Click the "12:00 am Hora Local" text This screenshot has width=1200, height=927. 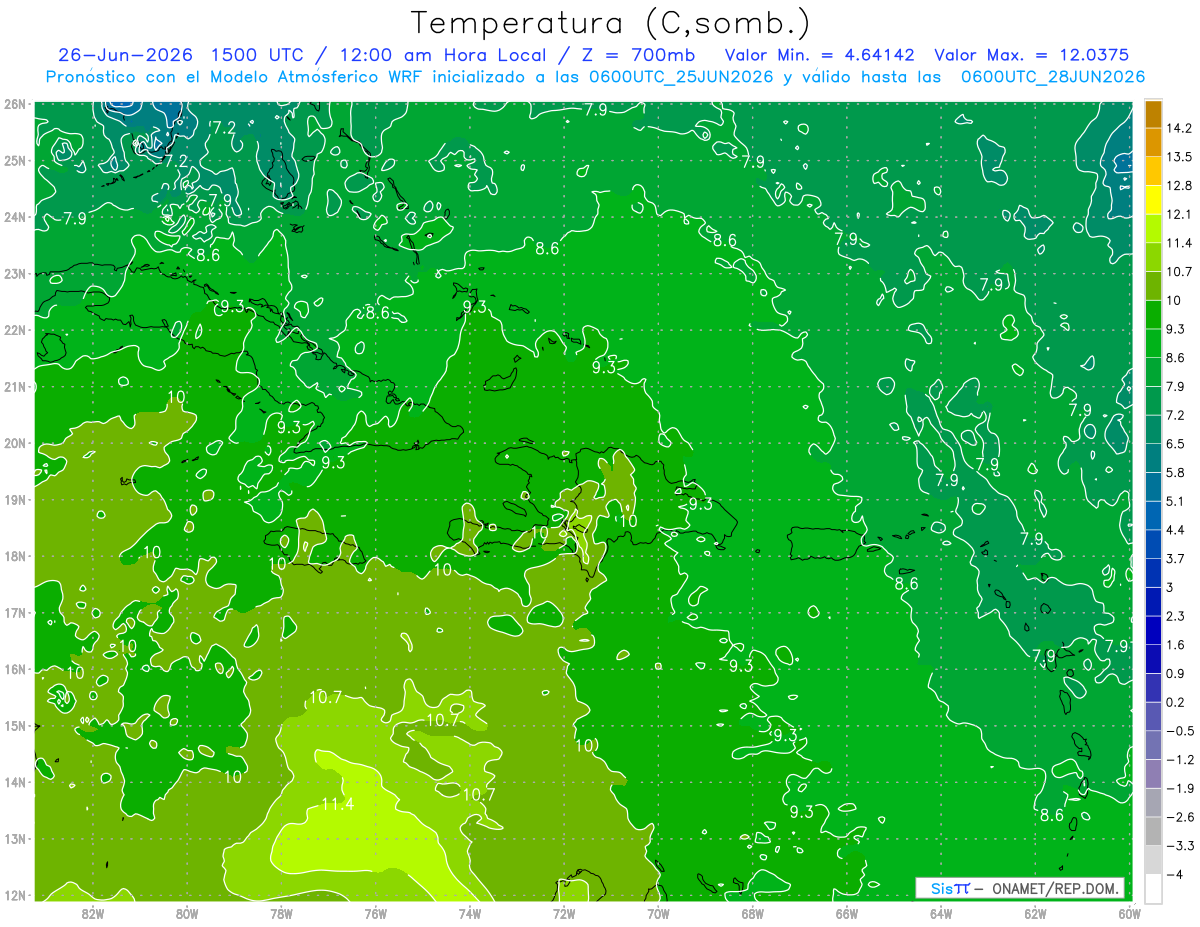coord(444,55)
